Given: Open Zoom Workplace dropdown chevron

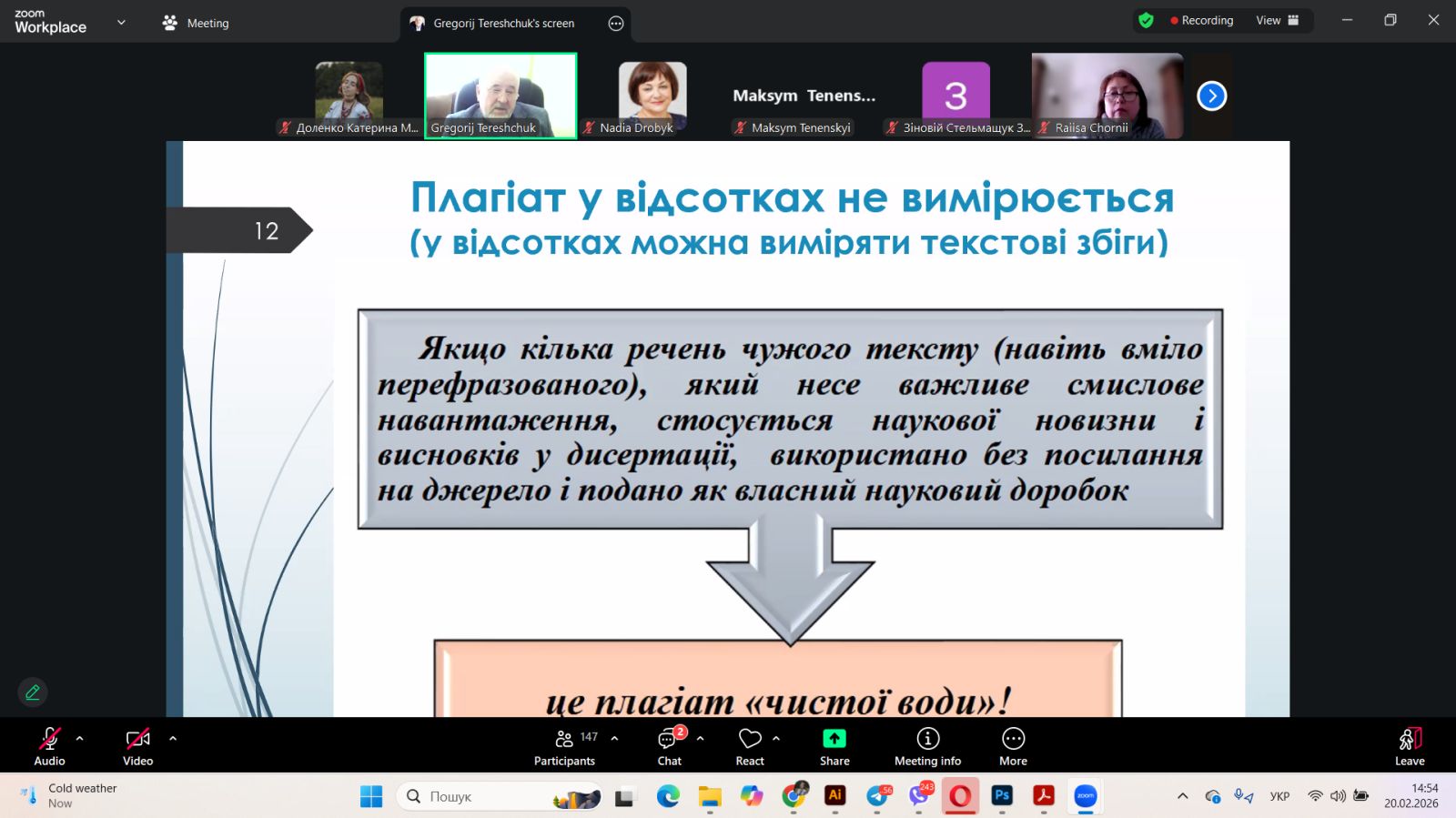Looking at the screenshot, I should point(121,23).
